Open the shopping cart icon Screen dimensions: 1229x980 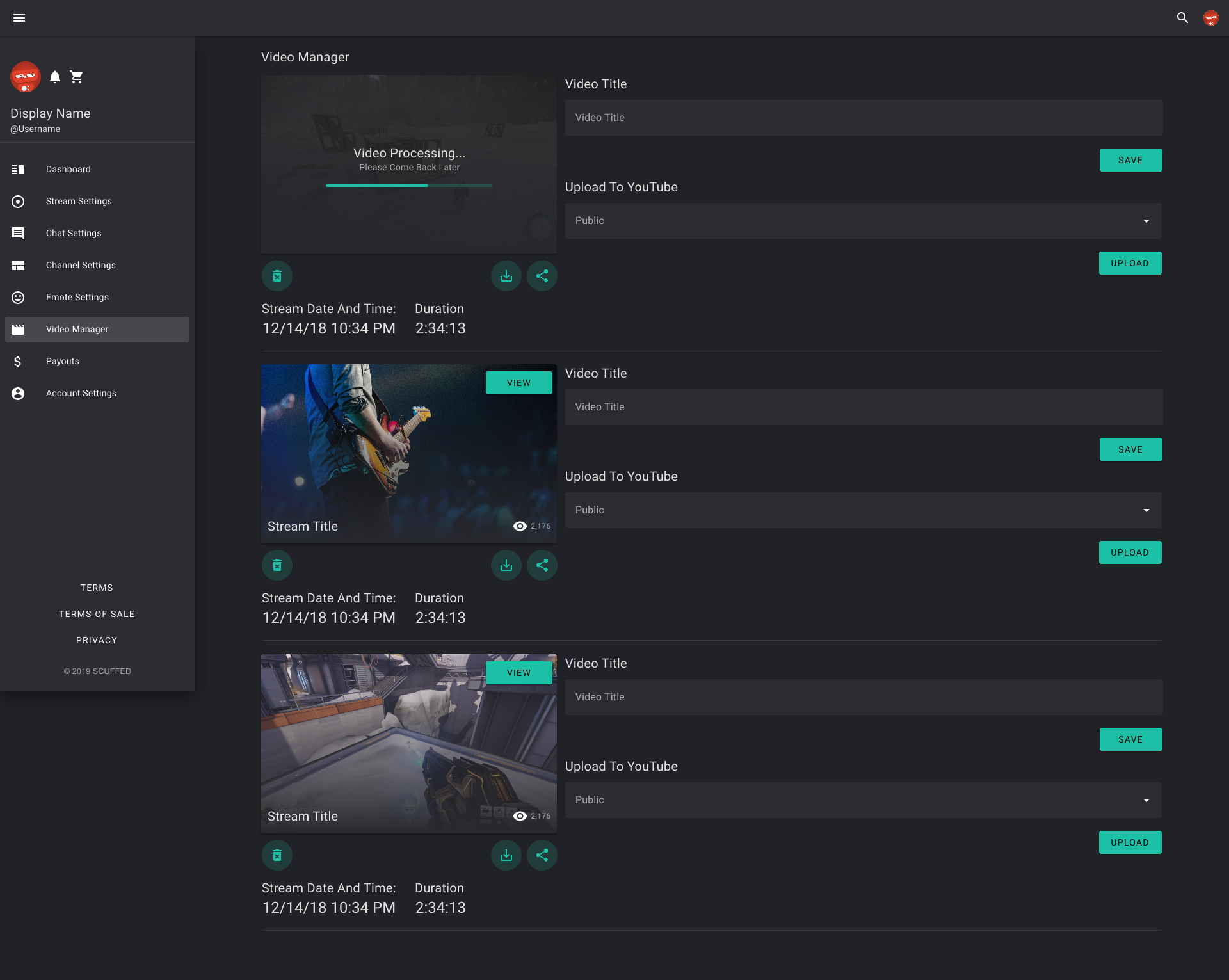pos(77,77)
